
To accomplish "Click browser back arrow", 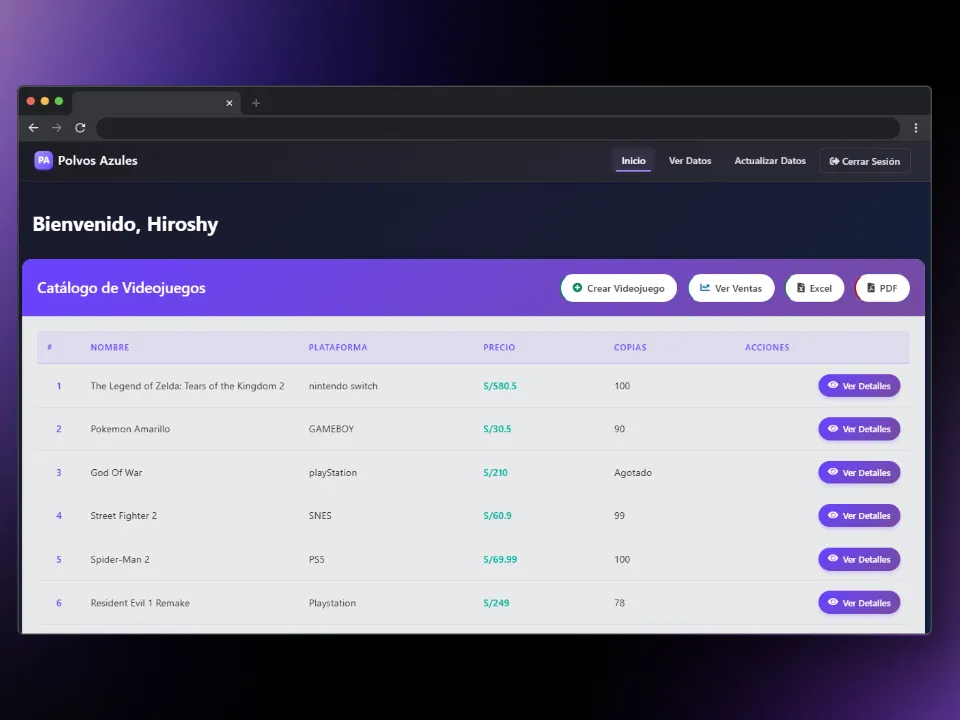I will pyautogui.click(x=33, y=128).
